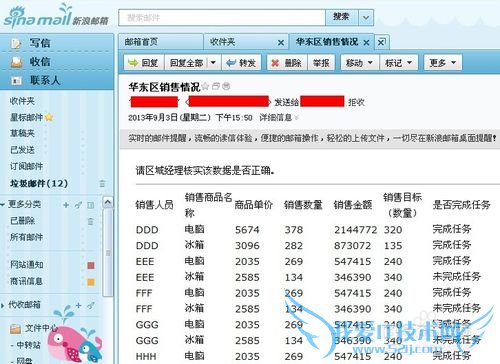
Task: Click the 拒收 reject sender link
Action: (x=356, y=102)
